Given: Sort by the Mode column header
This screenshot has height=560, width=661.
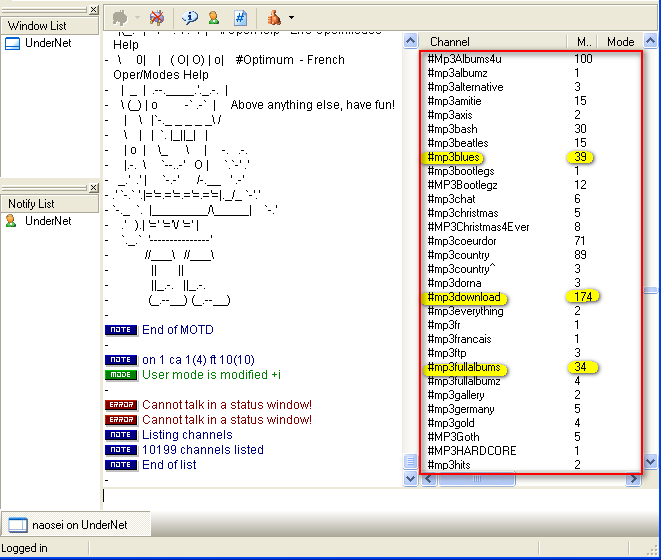Looking at the screenshot, I should coord(621,42).
